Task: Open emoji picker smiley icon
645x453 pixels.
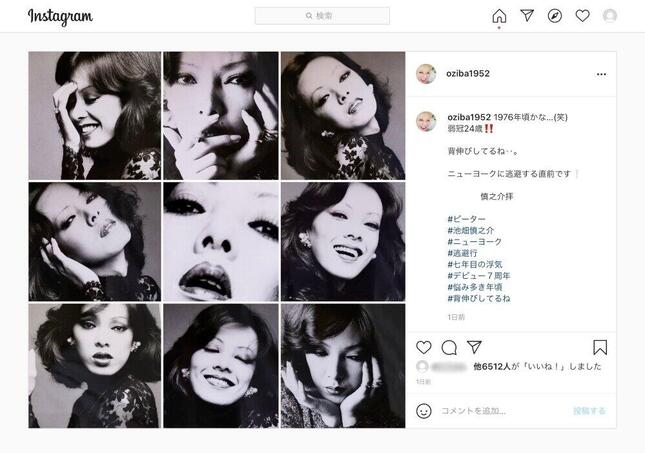Action: pyautogui.click(x=424, y=411)
